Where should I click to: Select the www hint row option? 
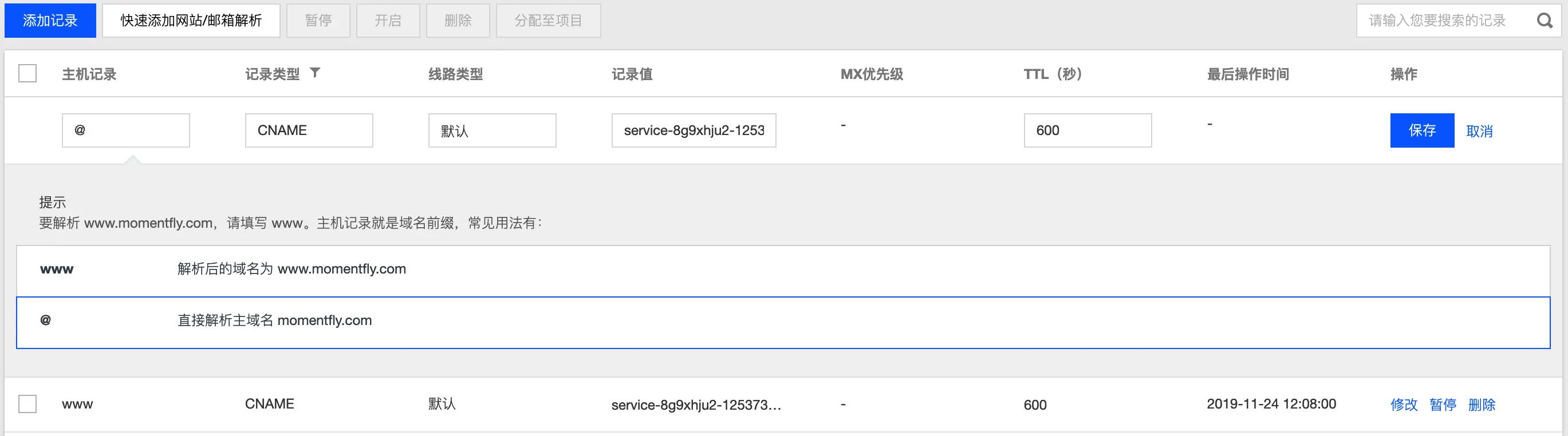tap(783, 271)
